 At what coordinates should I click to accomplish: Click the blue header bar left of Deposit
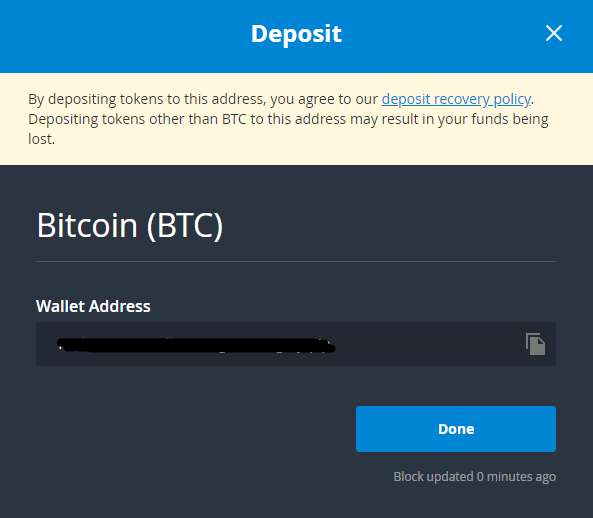click(x=125, y=36)
